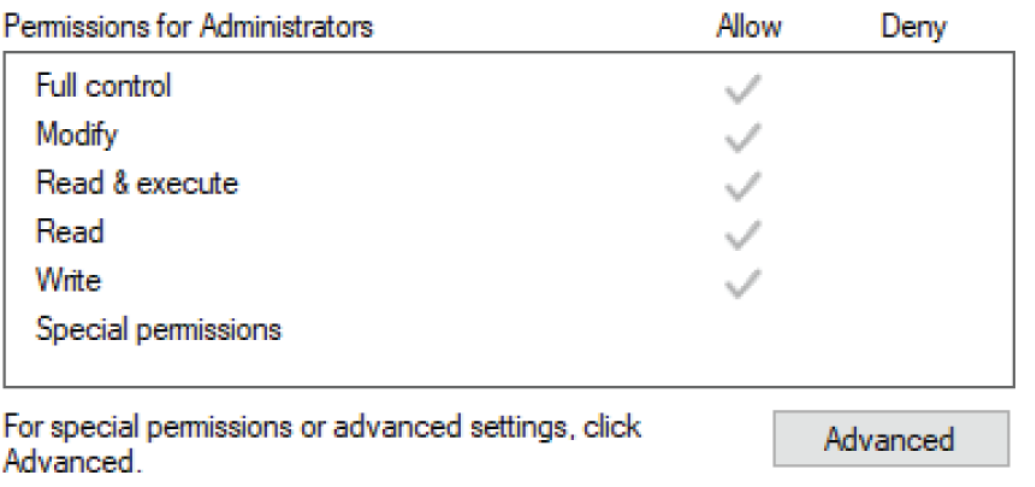Click the Read & execute Allow checkmark
This screenshot has width=1035, height=487.
point(743,187)
